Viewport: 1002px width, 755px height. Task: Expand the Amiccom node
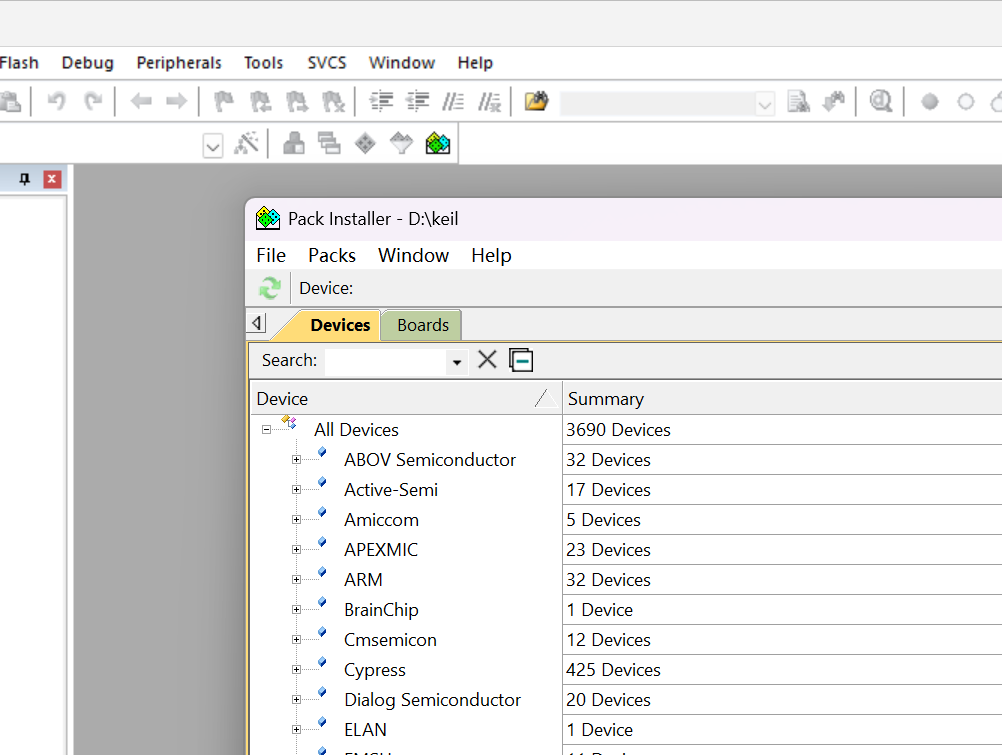297,520
